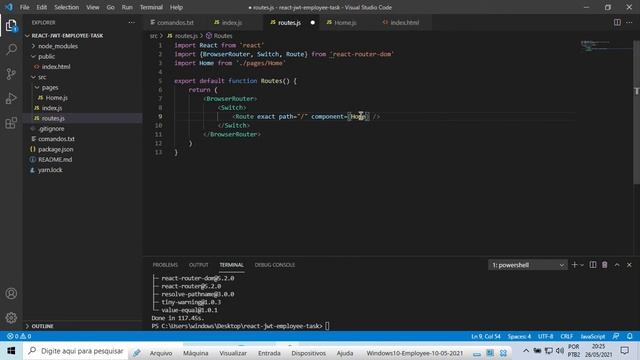This screenshot has width=640, height=360.
Task: Open the notifications bell in status bar
Action: tap(629, 336)
